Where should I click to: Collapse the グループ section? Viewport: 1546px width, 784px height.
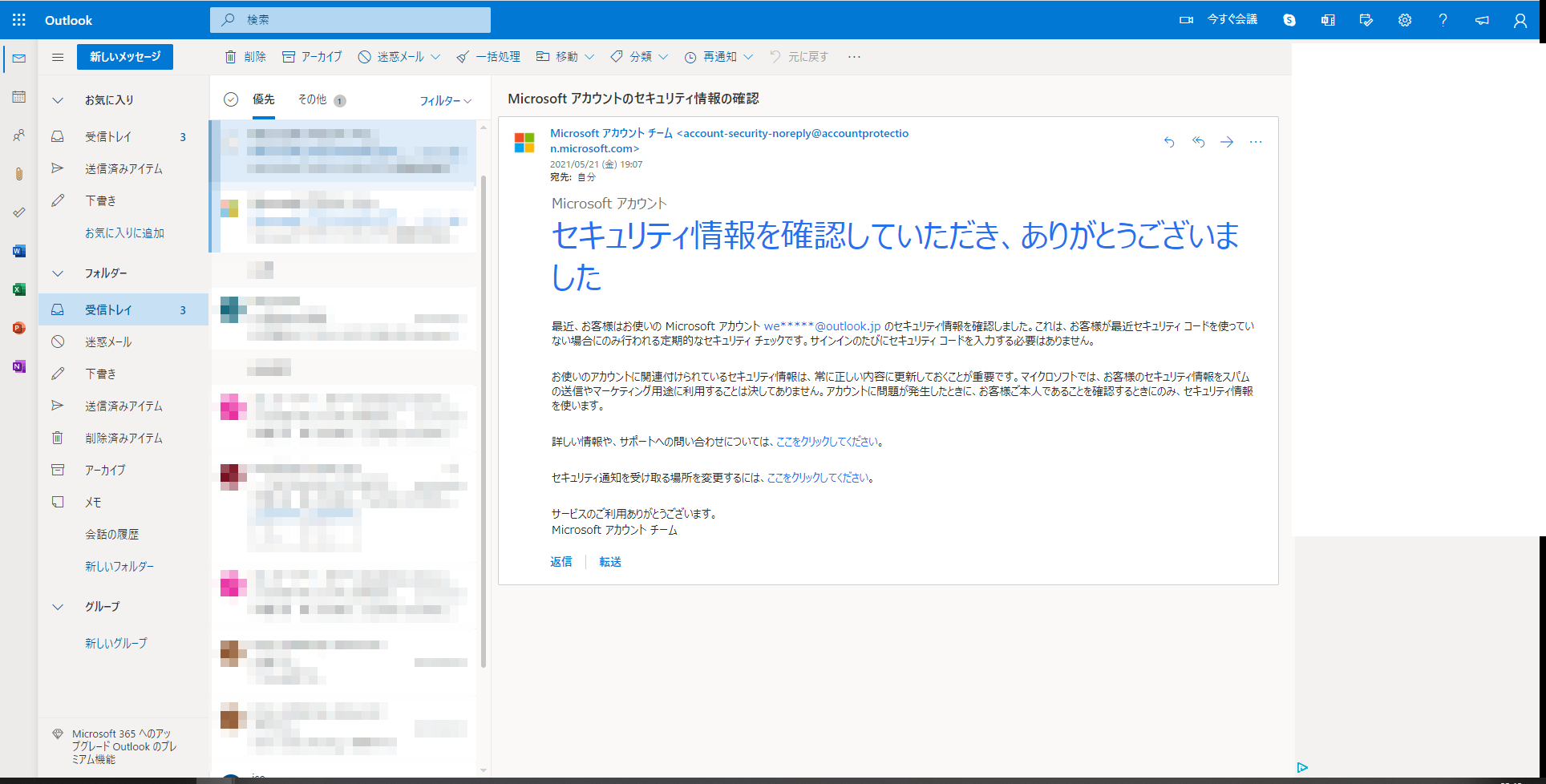tap(58, 607)
